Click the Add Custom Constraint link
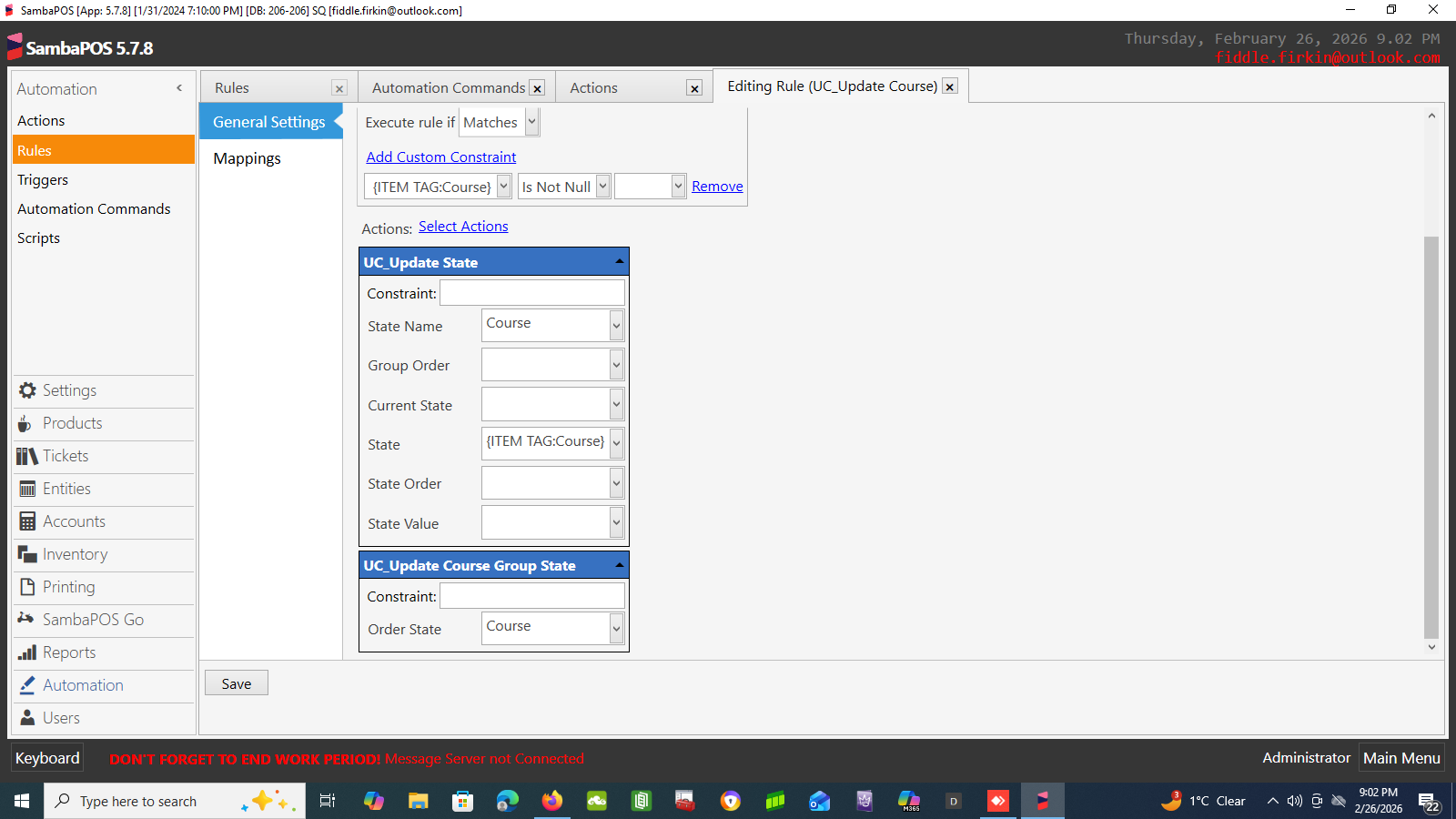The width and height of the screenshot is (1456, 819). (440, 157)
